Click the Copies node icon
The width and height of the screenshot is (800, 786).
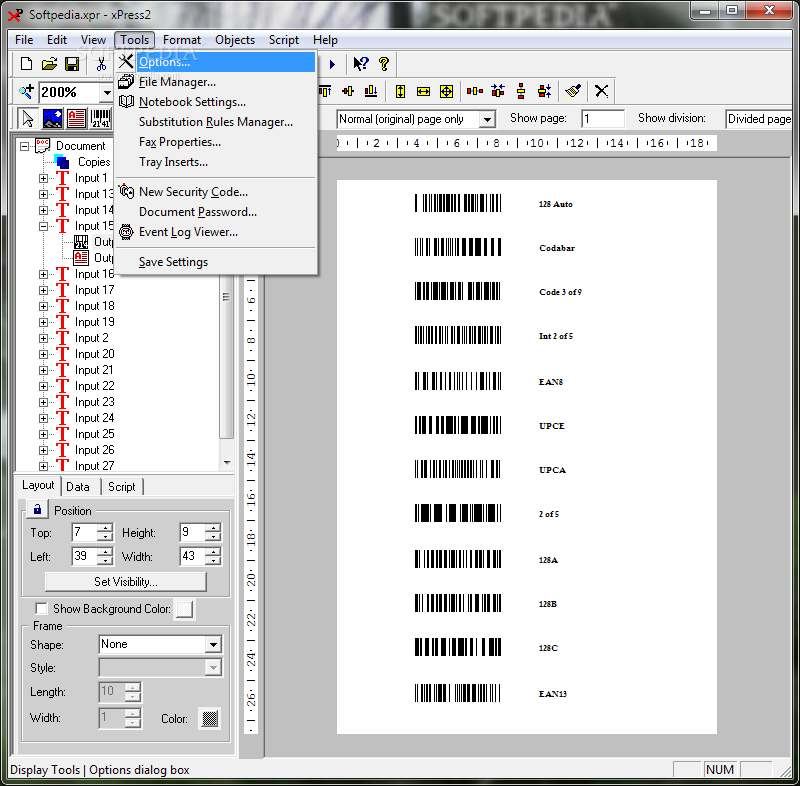[62, 162]
